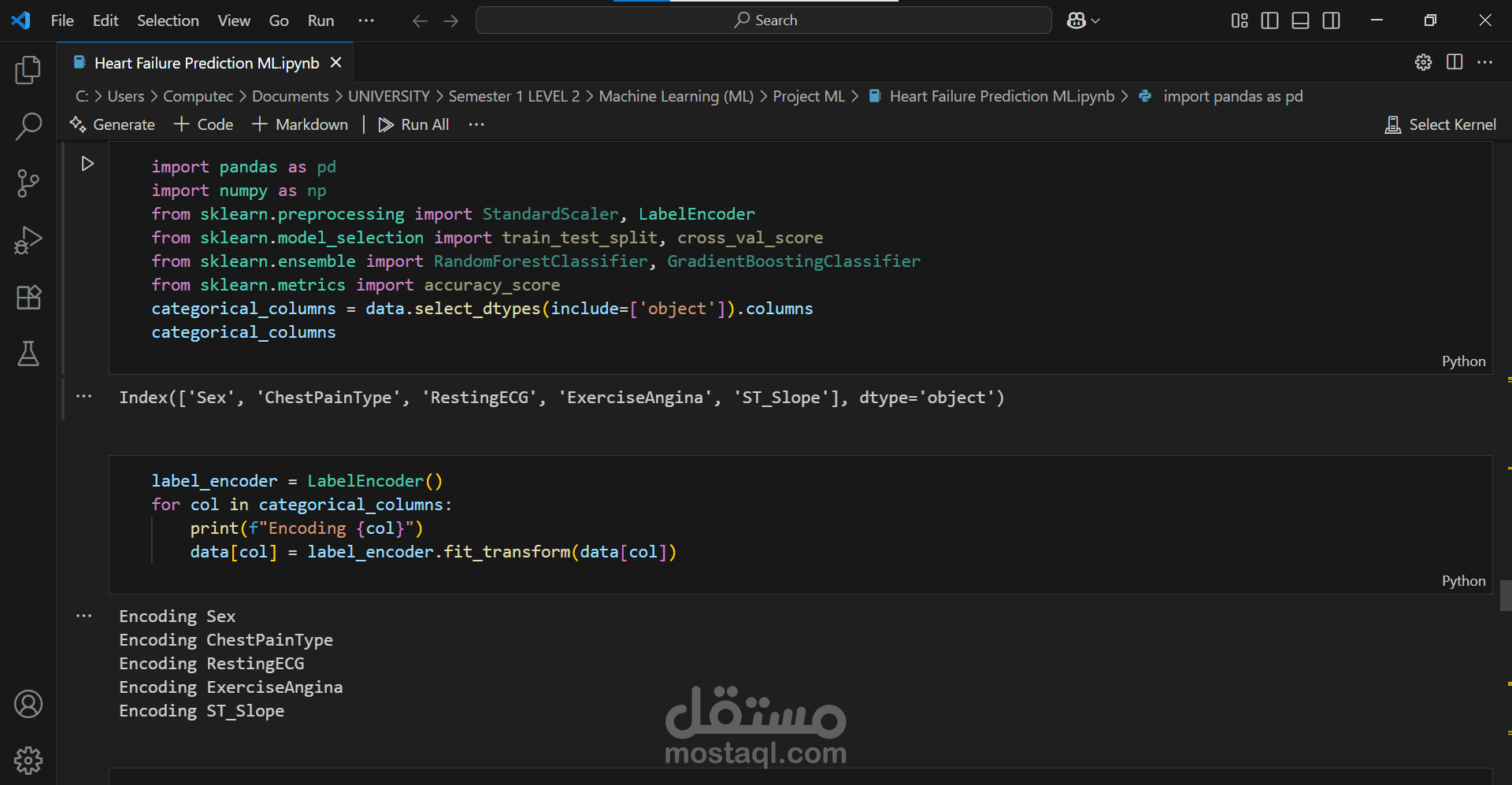Open the UNIVERSITY breadcrumb
1512x785 pixels.
pos(389,96)
